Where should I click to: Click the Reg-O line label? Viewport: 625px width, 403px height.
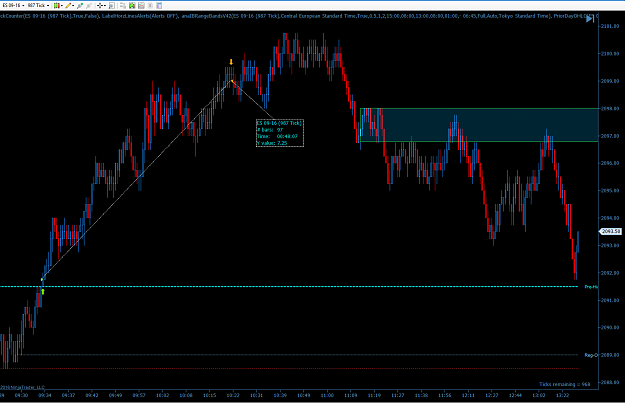tap(591, 355)
